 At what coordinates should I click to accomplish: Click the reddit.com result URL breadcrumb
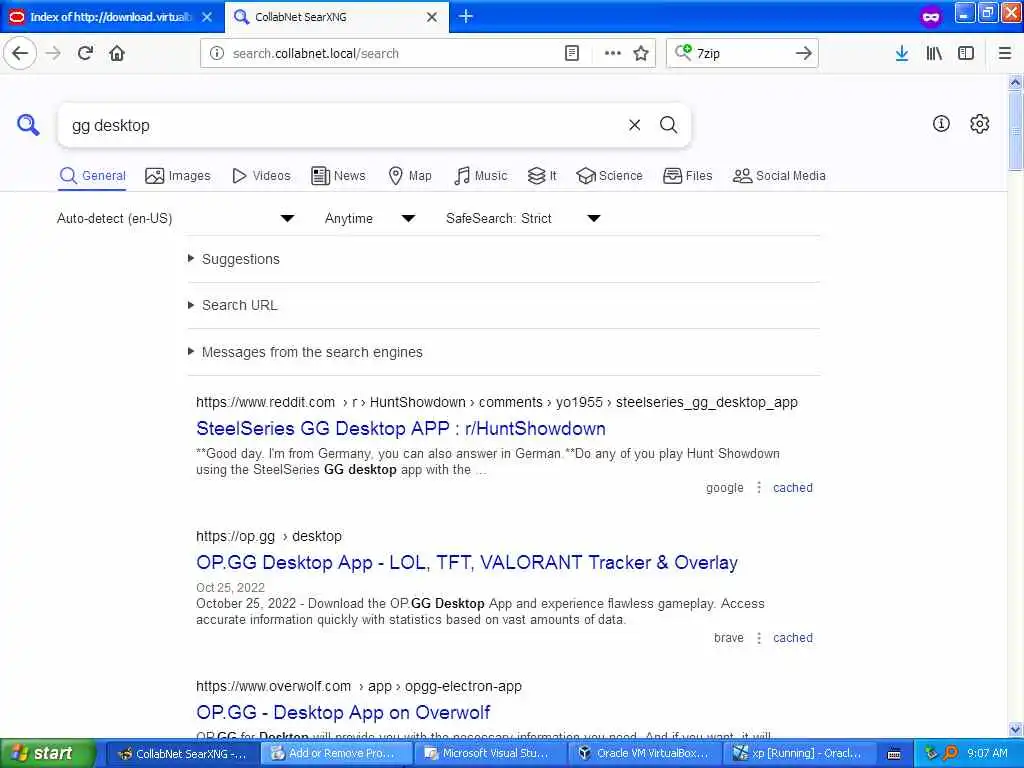(497, 402)
